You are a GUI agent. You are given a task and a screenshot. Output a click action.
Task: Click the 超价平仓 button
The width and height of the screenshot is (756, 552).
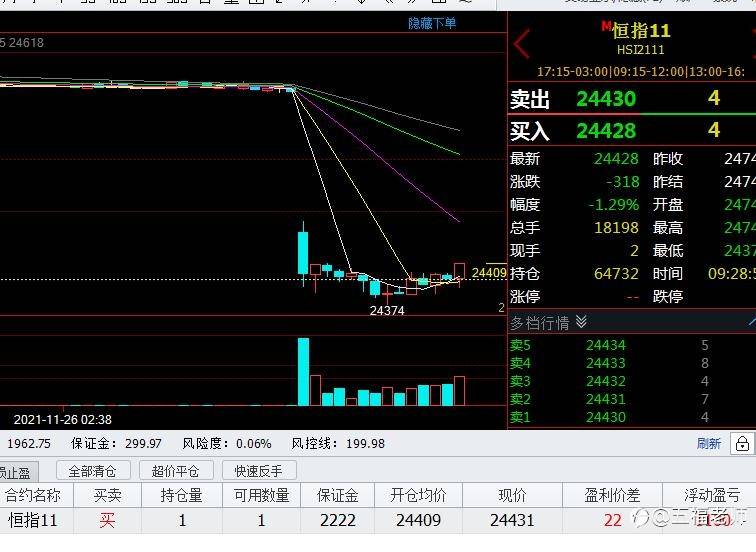pyautogui.click(x=176, y=471)
